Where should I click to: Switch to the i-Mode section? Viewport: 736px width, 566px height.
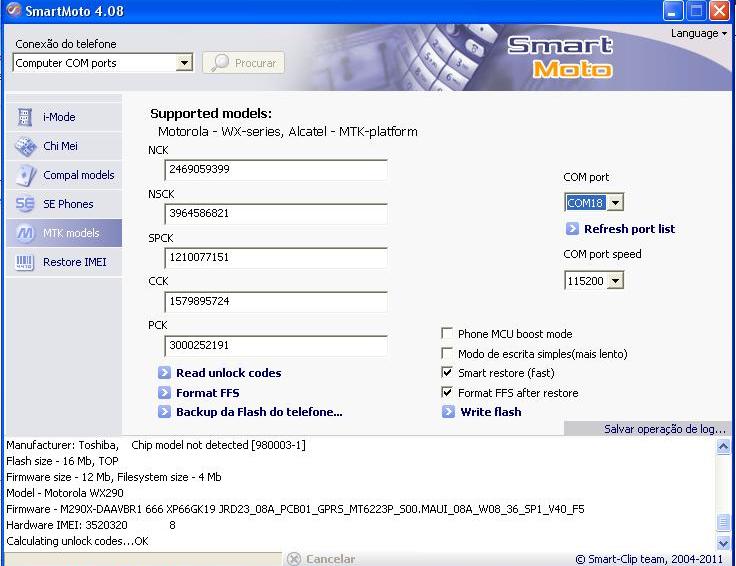point(64,117)
